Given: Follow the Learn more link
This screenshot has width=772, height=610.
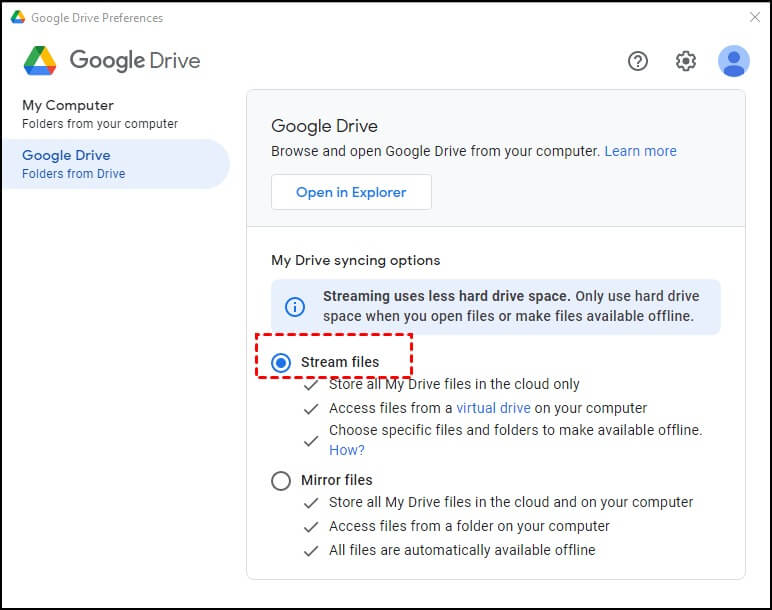Looking at the screenshot, I should point(640,151).
